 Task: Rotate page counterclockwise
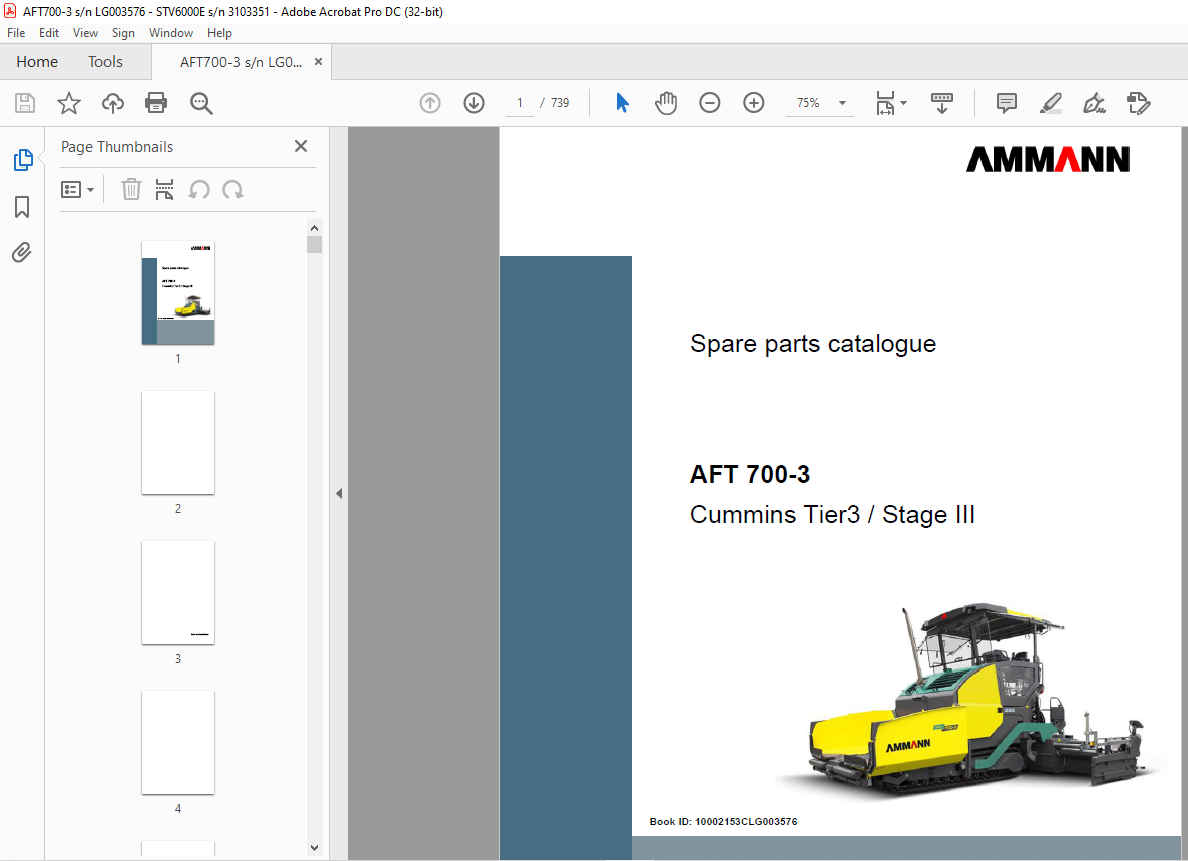tap(199, 189)
